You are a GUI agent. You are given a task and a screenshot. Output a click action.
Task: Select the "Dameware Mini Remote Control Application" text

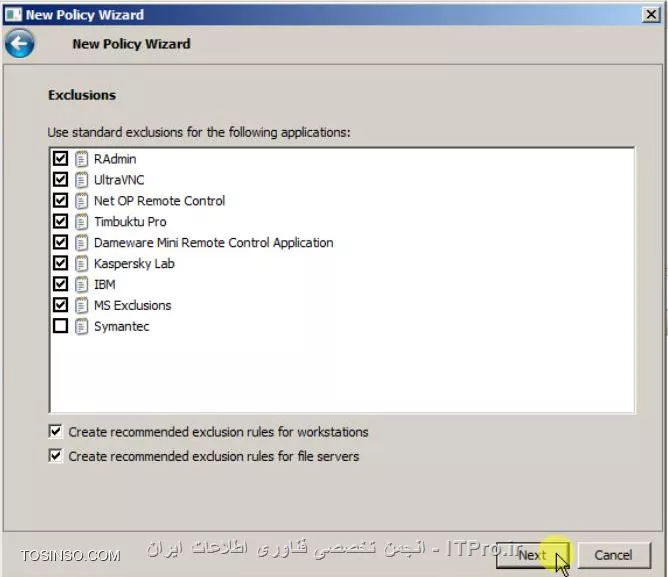tap(213, 242)
